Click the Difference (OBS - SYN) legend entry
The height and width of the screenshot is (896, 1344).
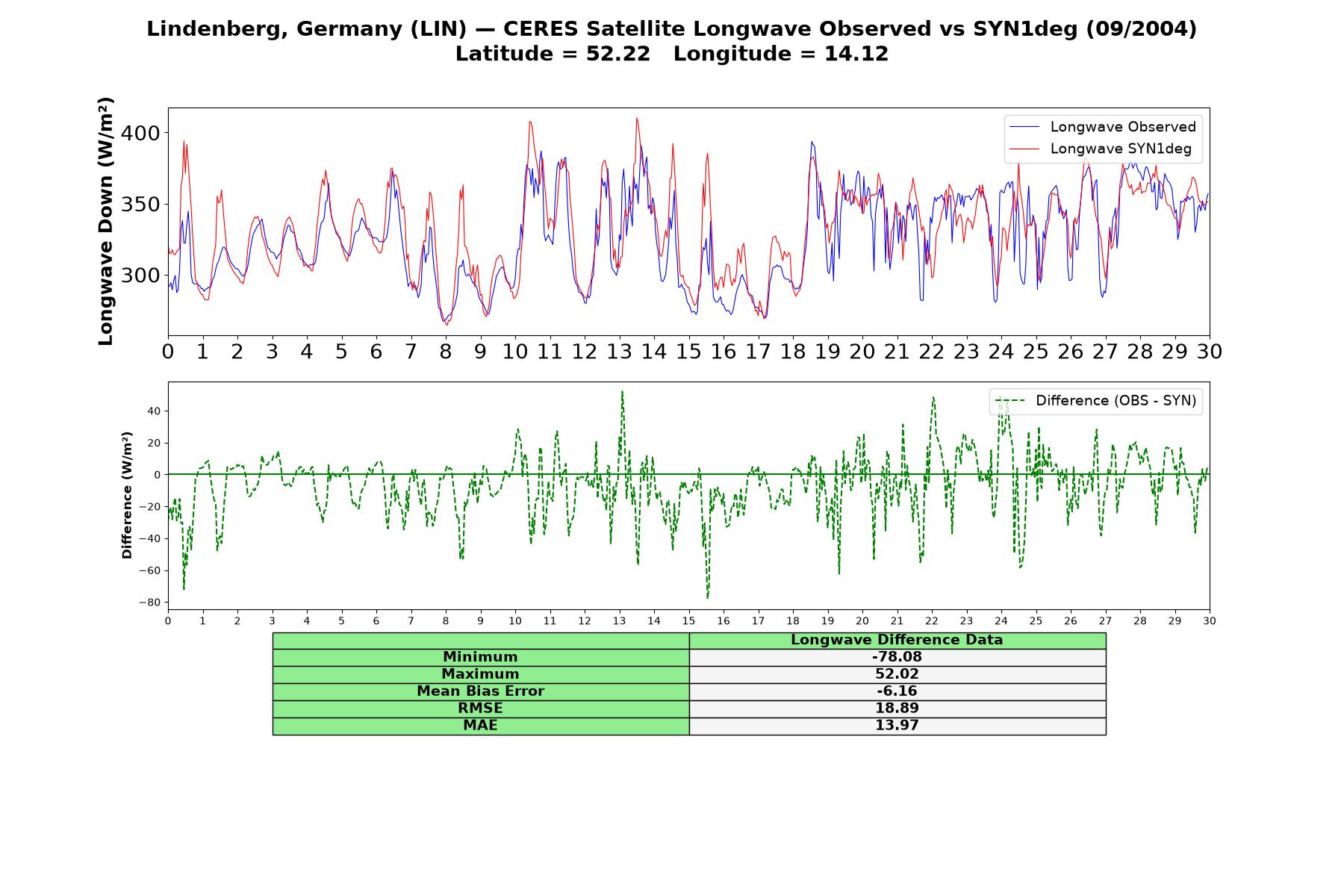1116,401
